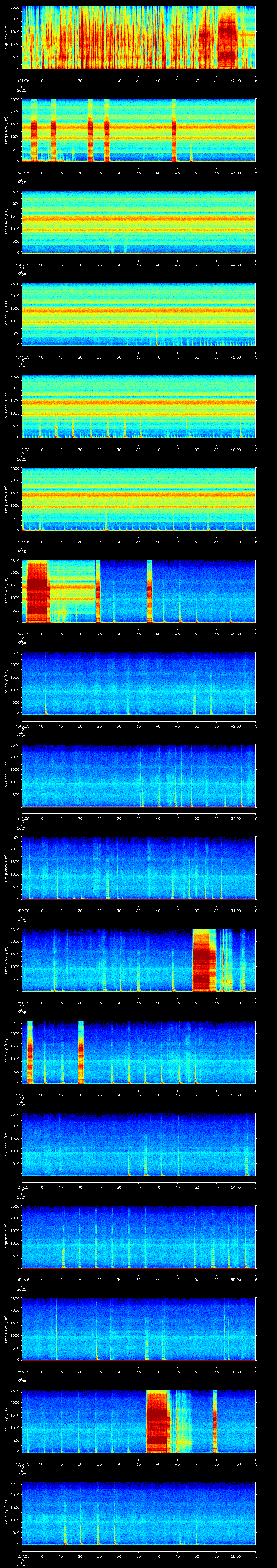Click the spectrogram panel starting at 1:50:05
The image size is (277, 1568).
pyautogui.click(x=139, y=868)
